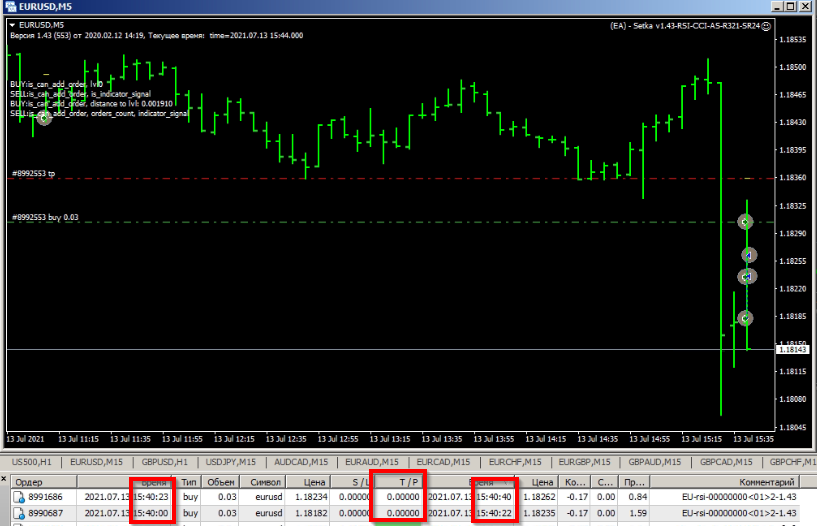Click close price cell 1.18235
The image size is (817, 526).
(x=539, y=514)
